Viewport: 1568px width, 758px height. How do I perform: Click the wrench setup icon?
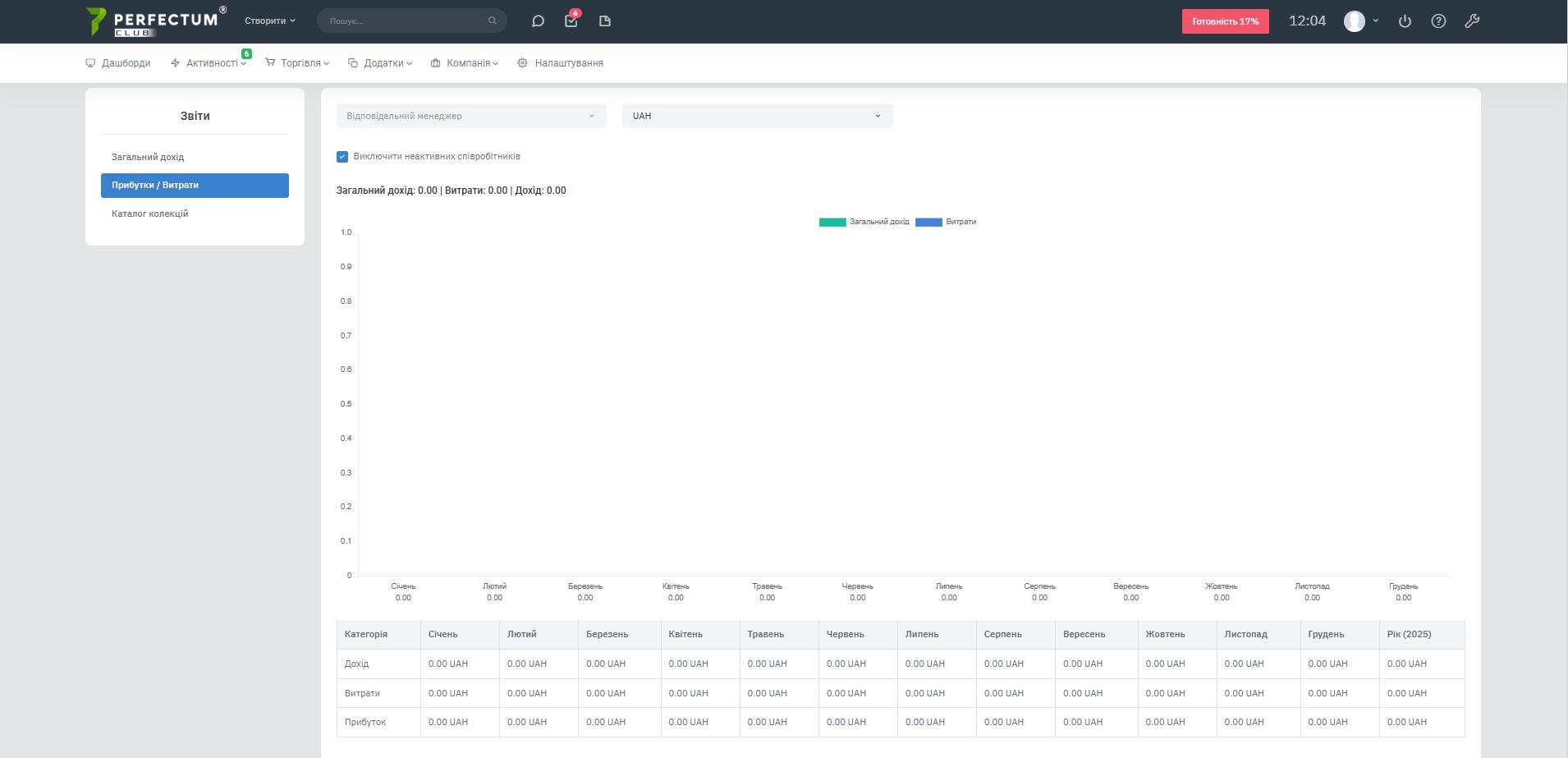click(1472, 21)
